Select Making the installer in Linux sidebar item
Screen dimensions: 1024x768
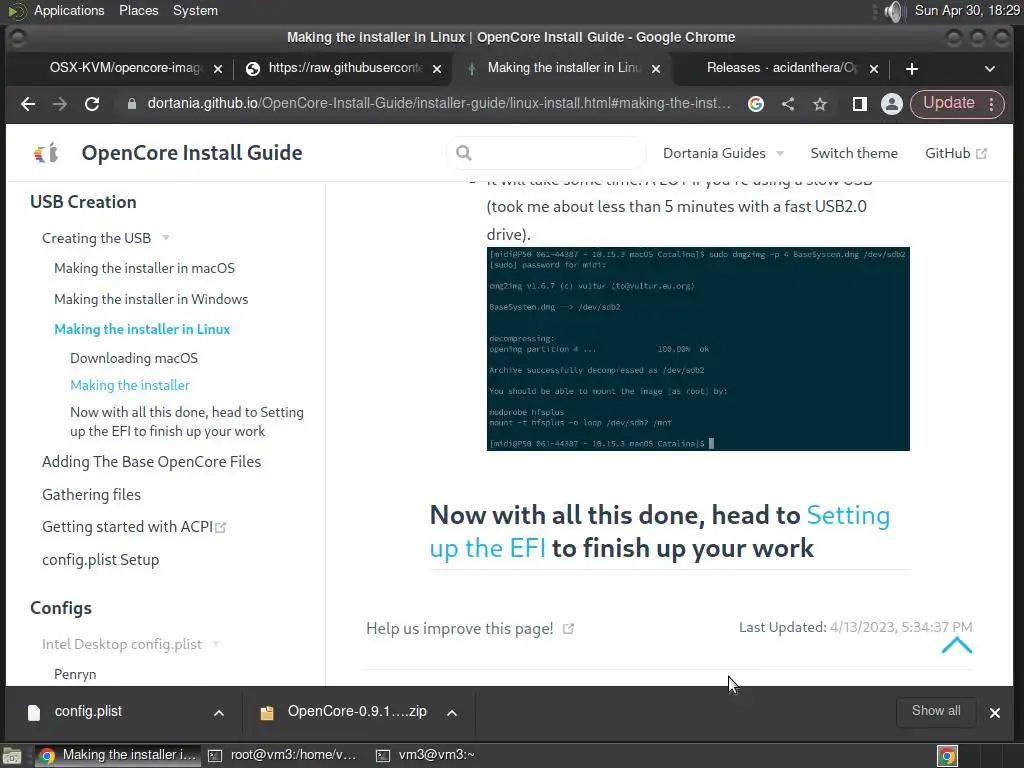142,329
